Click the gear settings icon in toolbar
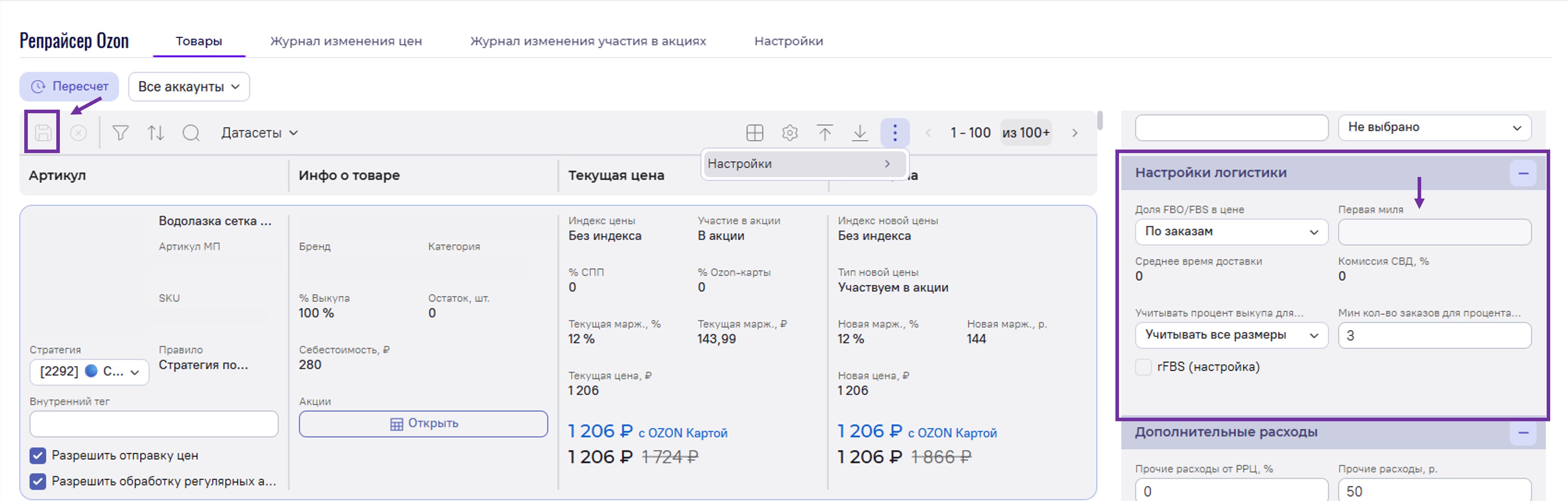The width and height of the screenshot is (1568, 501). coord(789,132)
